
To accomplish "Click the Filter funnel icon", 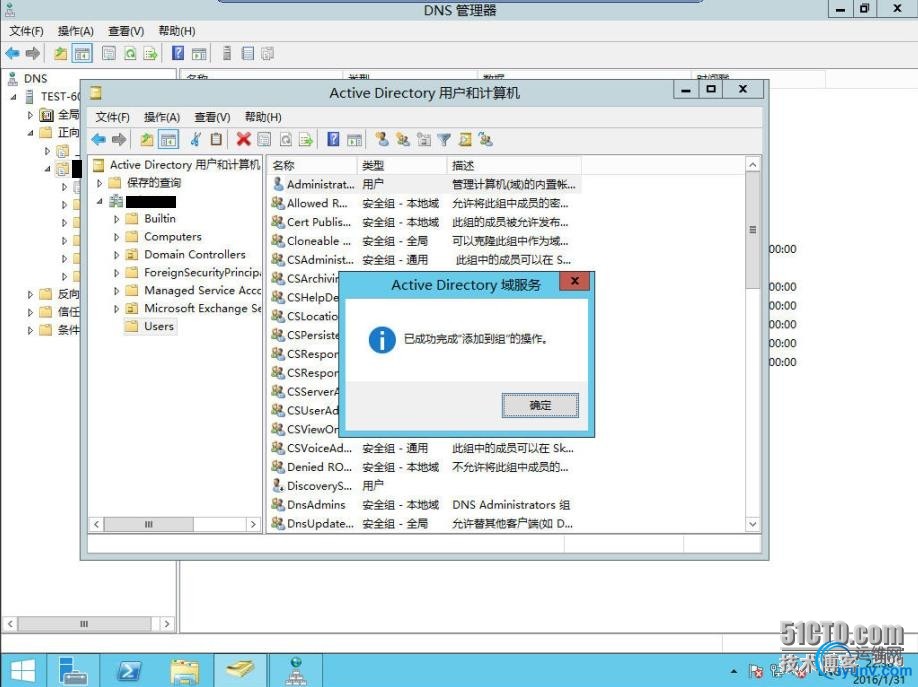I will pyautogui.click(x=444, y=139).
